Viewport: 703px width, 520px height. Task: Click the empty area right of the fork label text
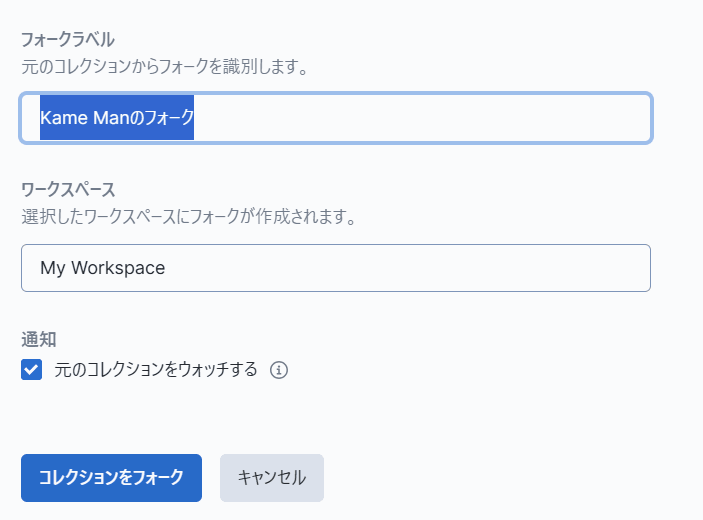click(x=421, y=118)
